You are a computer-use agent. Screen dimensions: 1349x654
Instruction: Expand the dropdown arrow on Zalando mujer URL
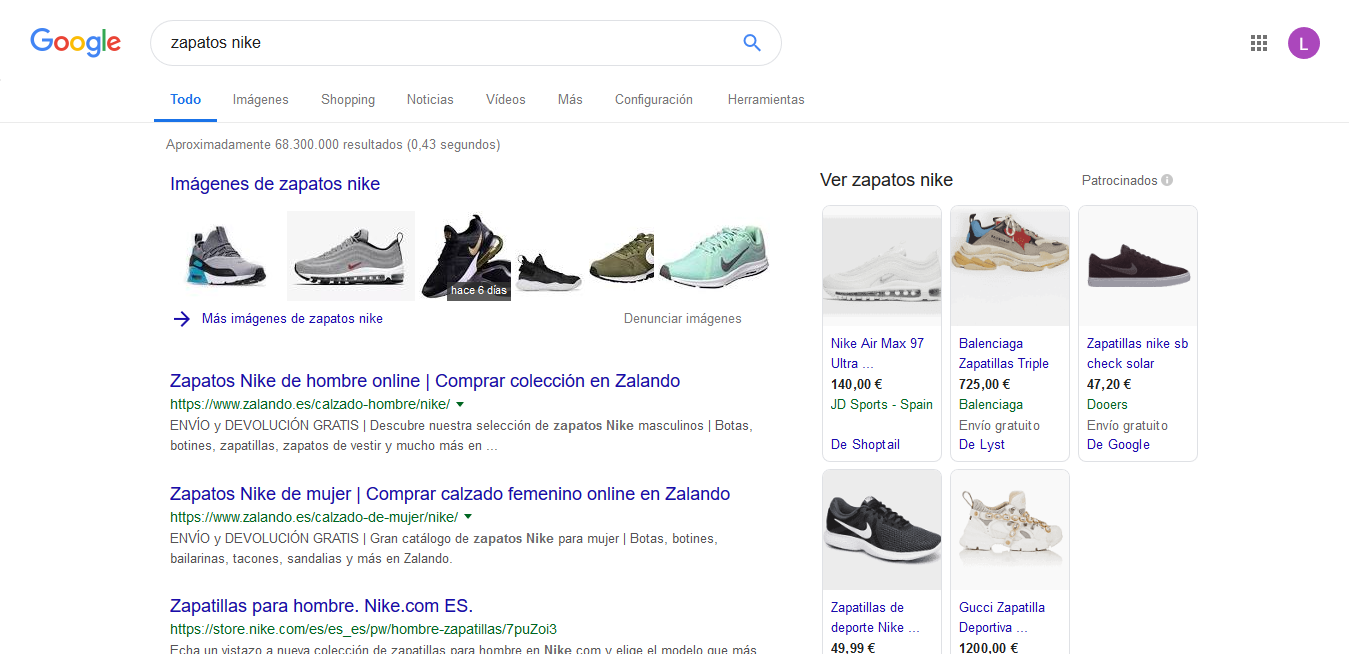click(469, 517)
